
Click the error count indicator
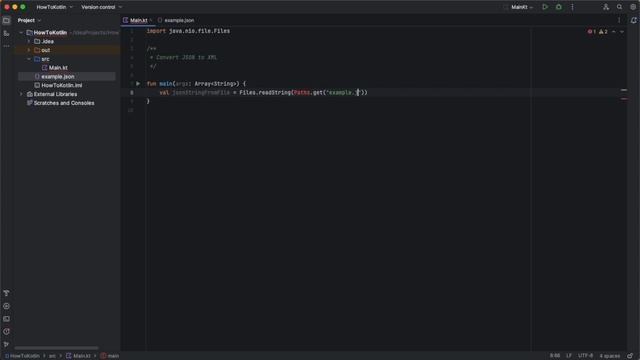pyautogui.click(x=592, y=31)
